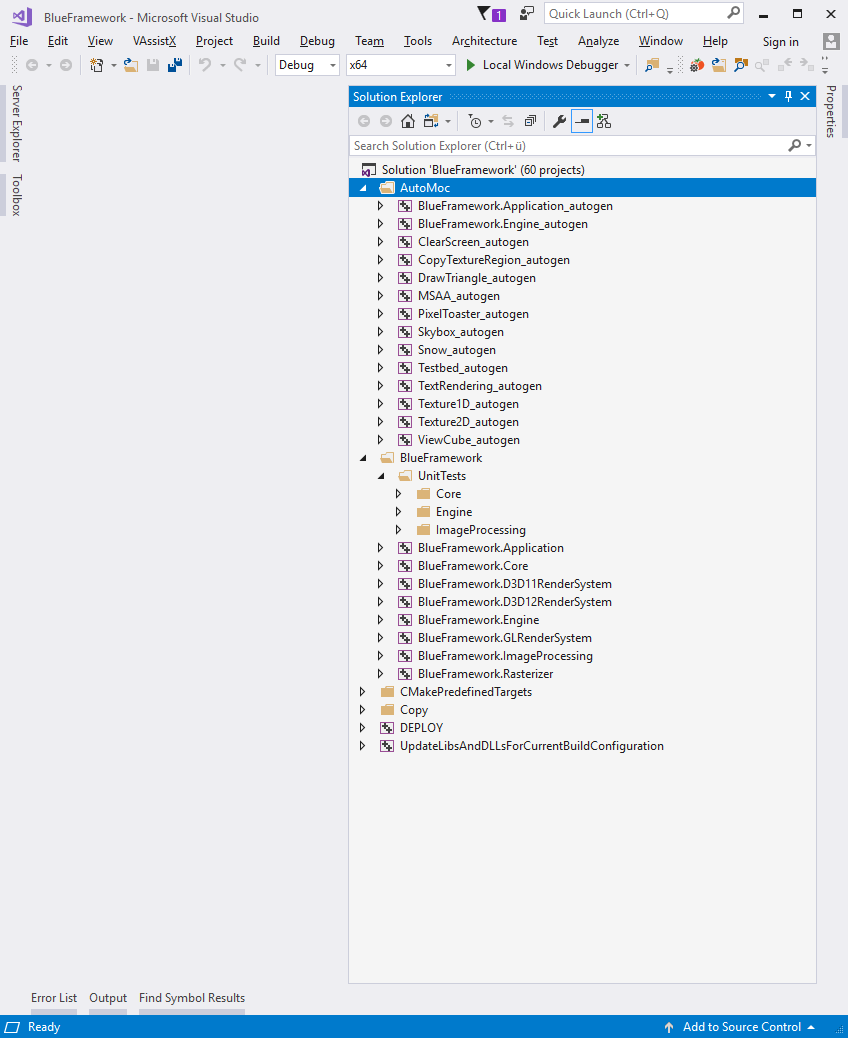Click Collapse All icon in Solution Explorer
The width and height of the screenshot is (848, 1038).
(x=530, y=121)
